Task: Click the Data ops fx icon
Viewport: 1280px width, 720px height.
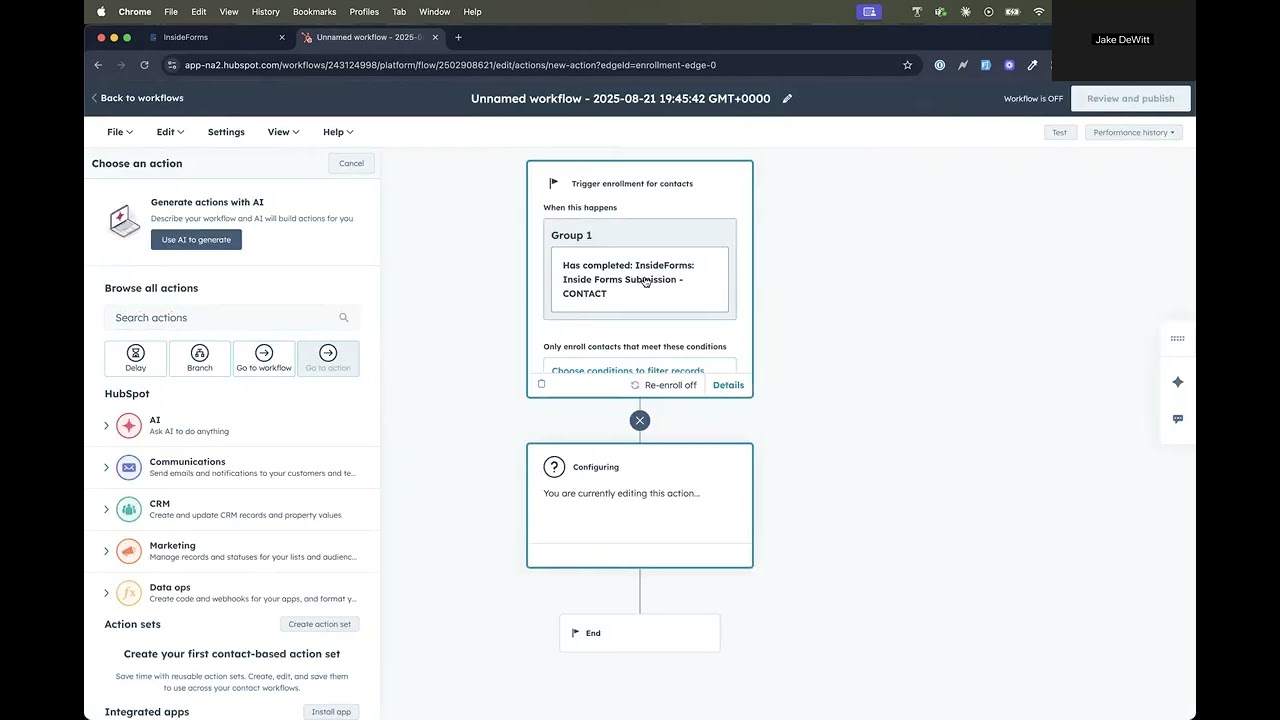Action: 129,593
